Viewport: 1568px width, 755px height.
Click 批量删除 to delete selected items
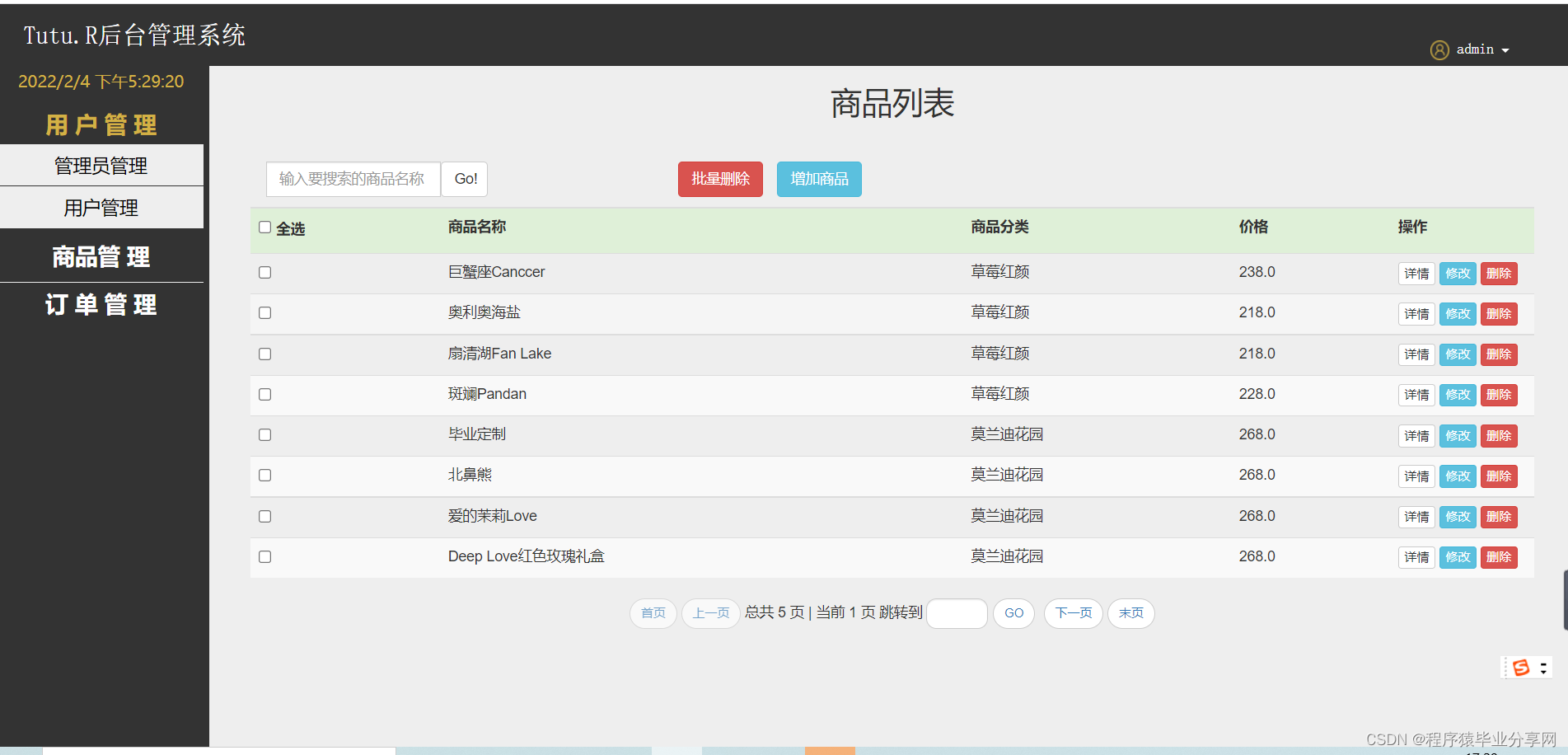[719, 179]
